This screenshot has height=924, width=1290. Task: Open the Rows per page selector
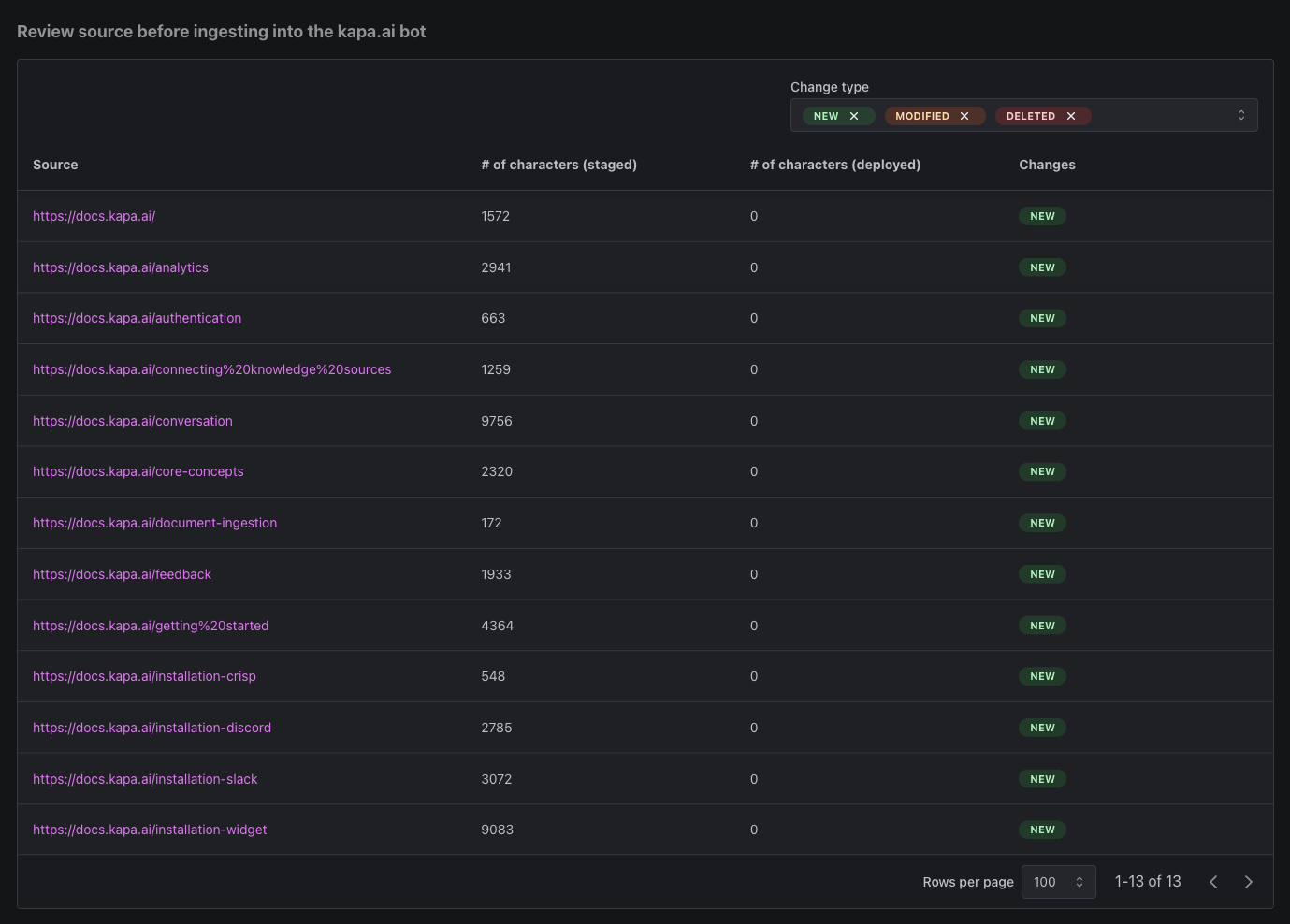tap(1059, 882)
